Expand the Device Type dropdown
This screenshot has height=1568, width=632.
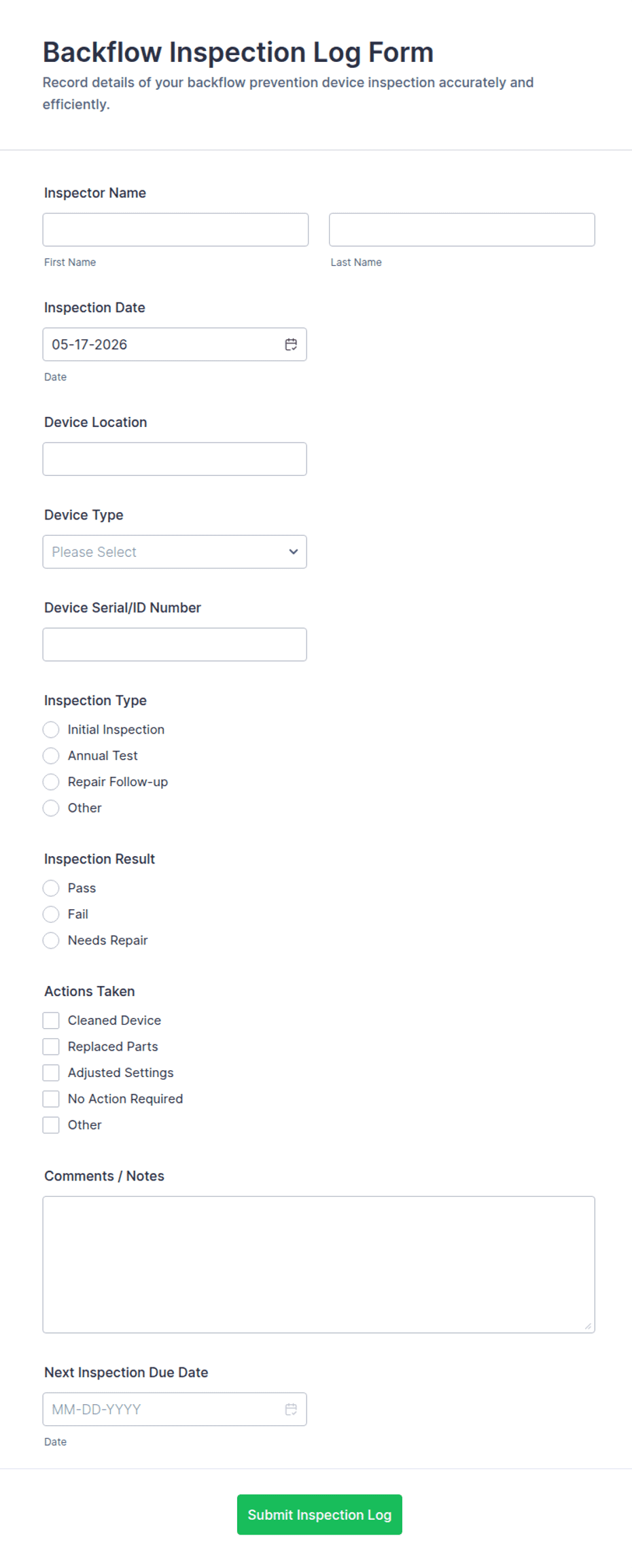click(175, 552)
